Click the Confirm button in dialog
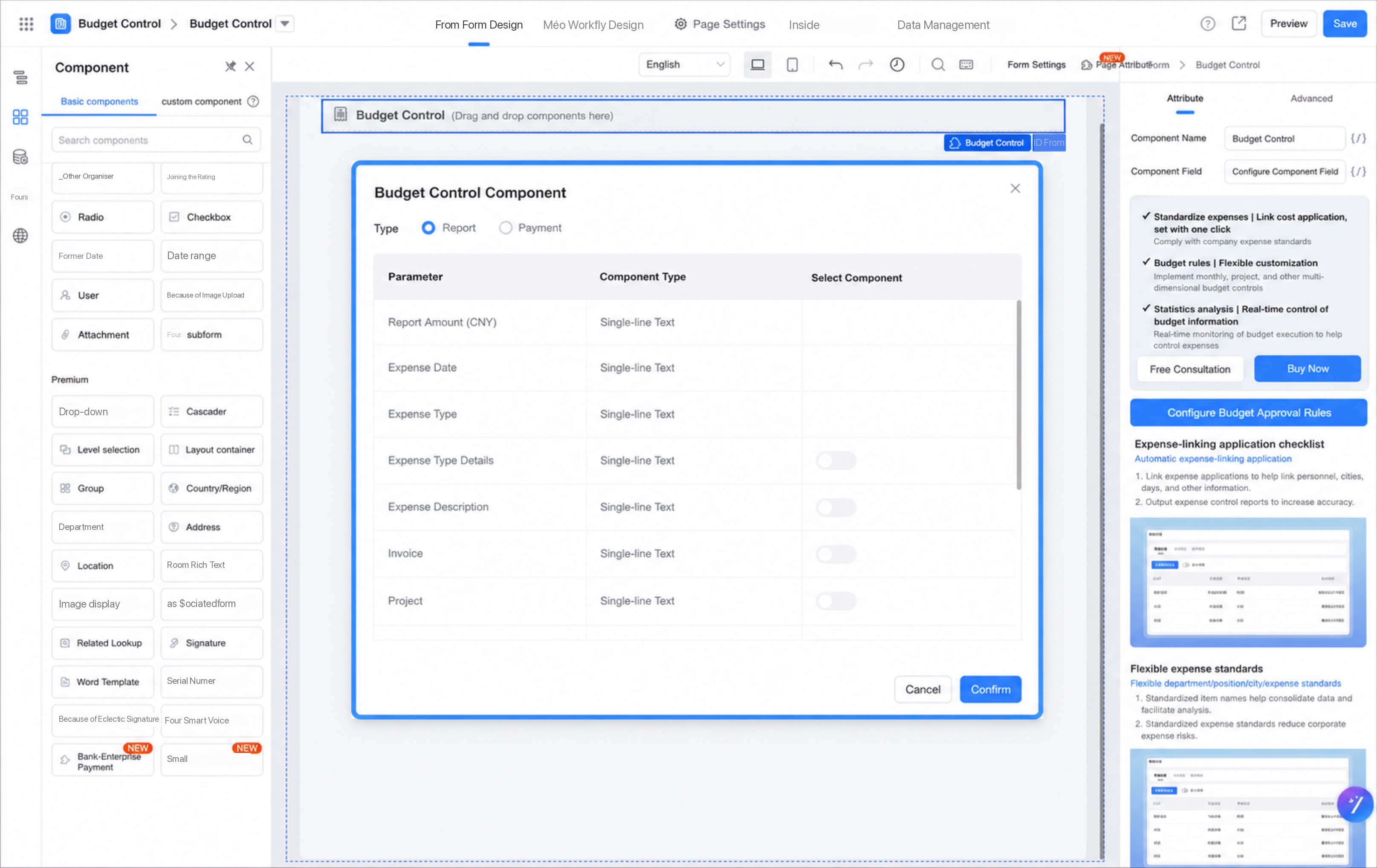 (990, 689)
